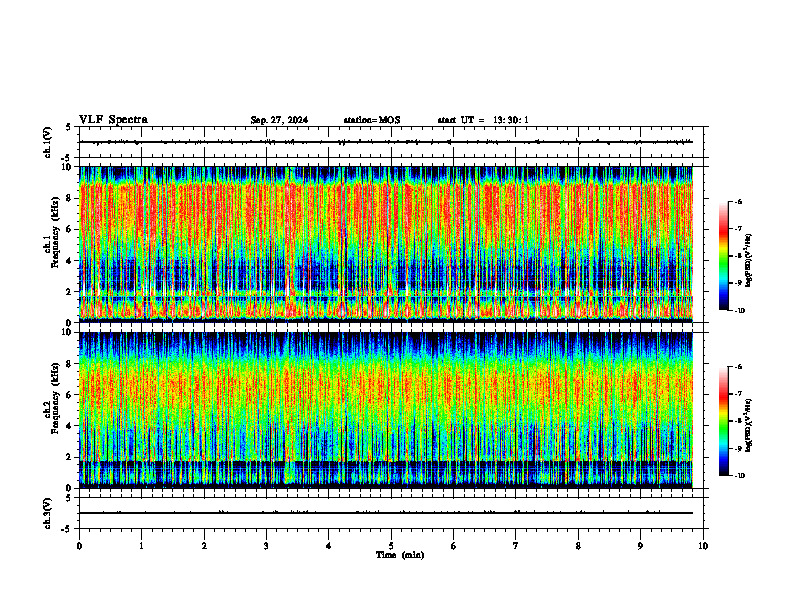Click the ch.2 colorbar log(PSD) label

[749, 426]
